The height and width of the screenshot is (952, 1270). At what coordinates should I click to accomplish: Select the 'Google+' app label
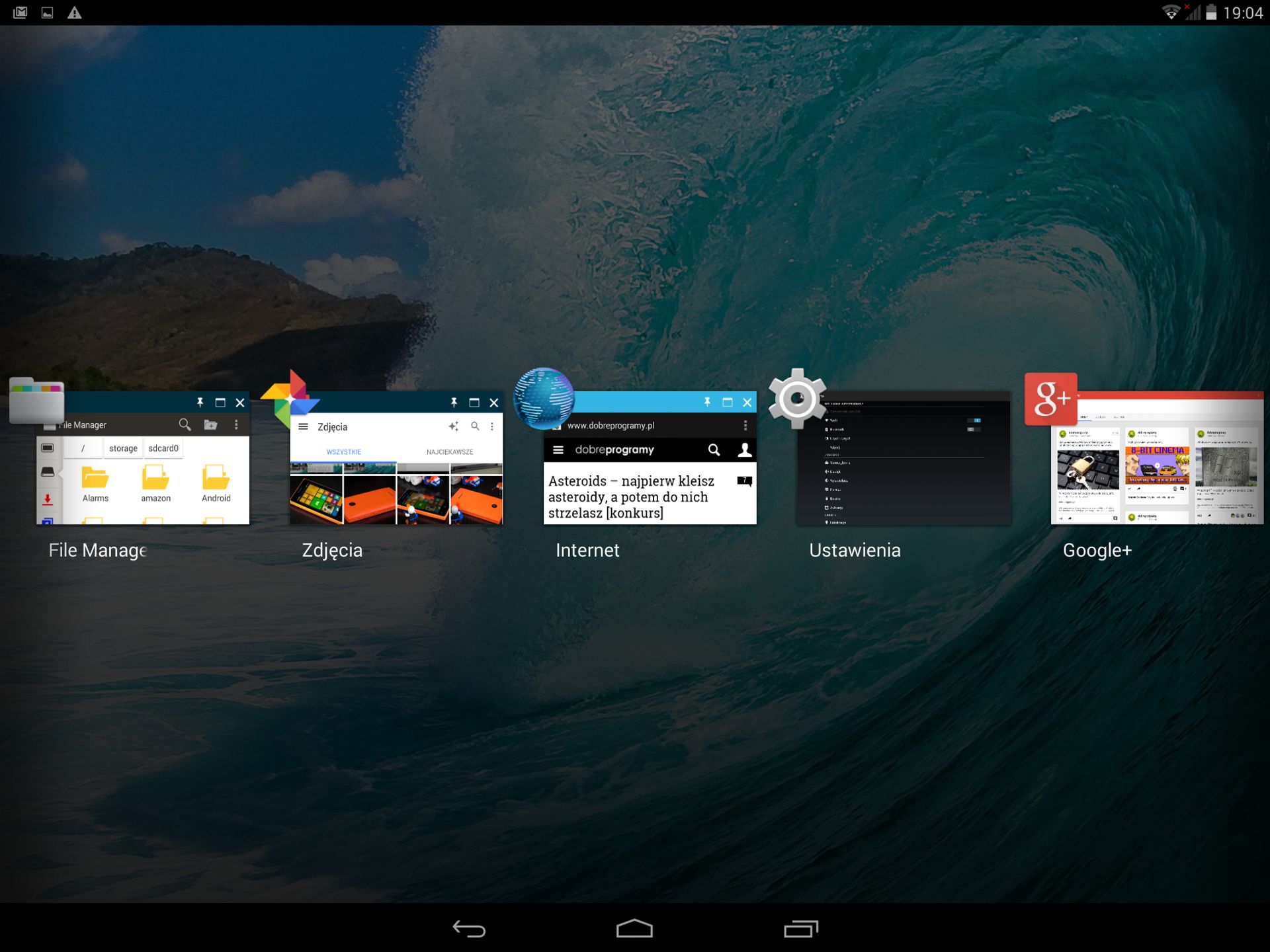tap(1097, 550)
